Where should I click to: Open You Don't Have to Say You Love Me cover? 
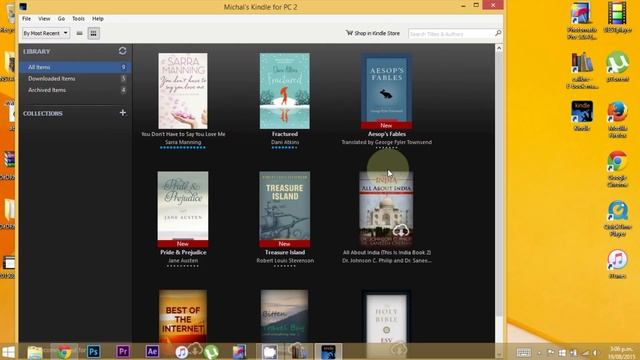coord(183,91)
